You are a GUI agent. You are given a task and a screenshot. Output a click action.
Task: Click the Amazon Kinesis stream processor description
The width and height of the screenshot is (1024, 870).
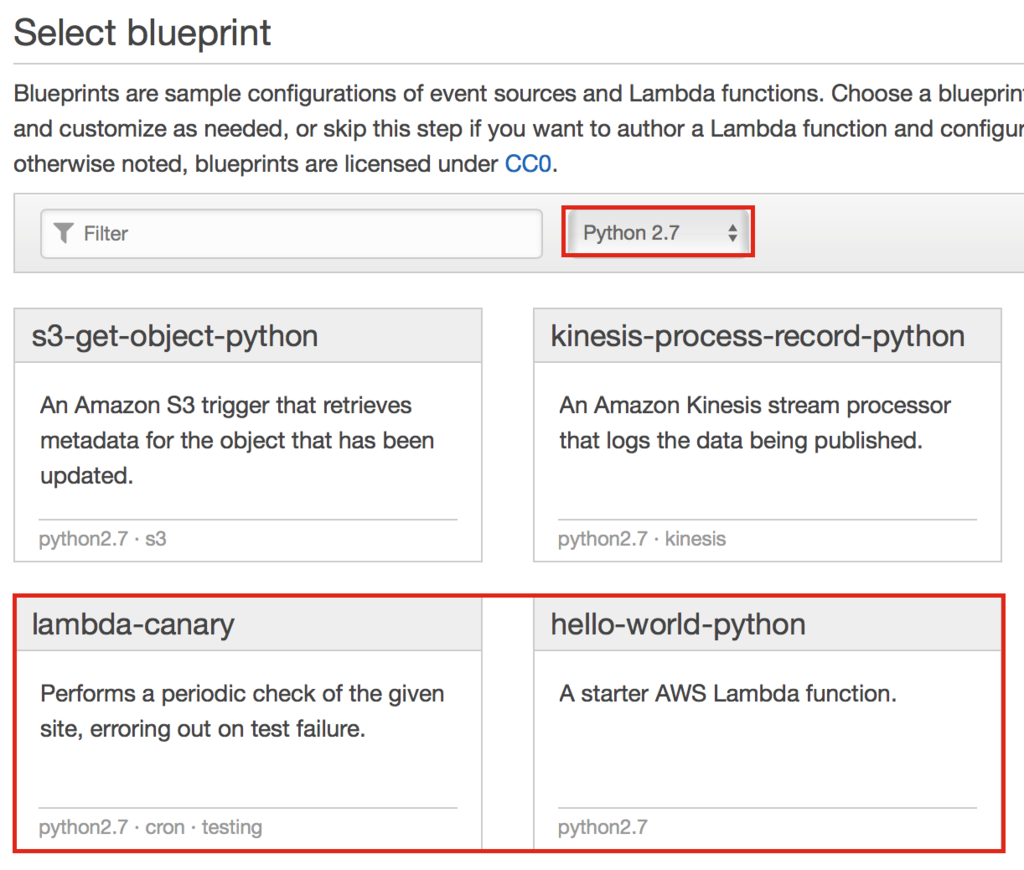coord(755,423)
